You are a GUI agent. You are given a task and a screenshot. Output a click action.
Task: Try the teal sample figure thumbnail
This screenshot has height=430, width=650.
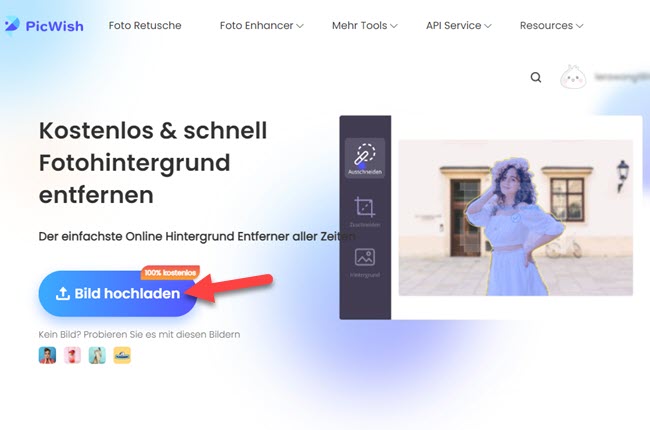[97, 355]
